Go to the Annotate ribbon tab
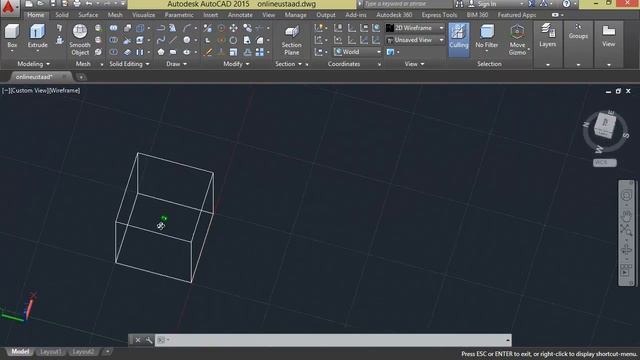 (x=240, y=15)
